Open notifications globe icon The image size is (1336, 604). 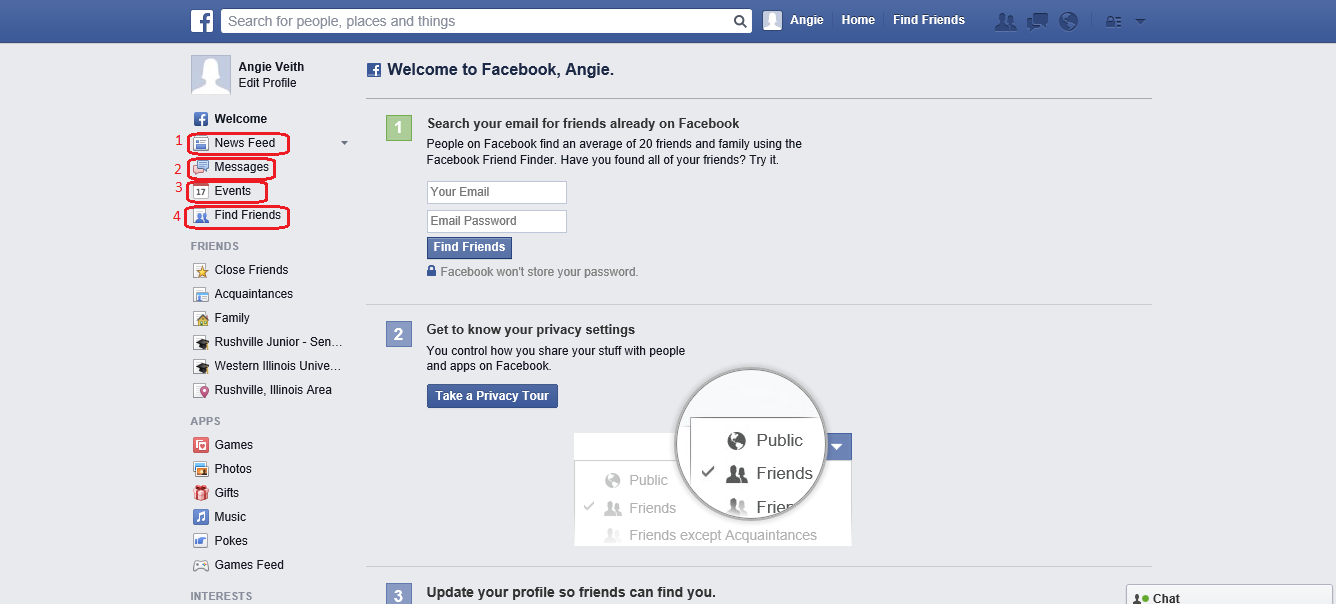point(1069,21)
